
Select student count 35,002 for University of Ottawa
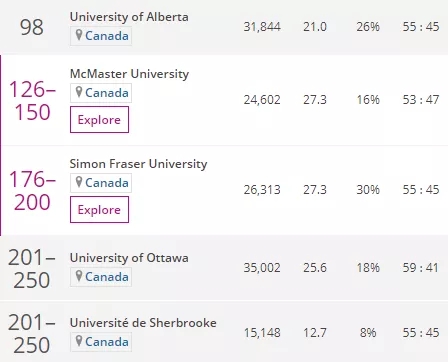[x=262, y=268]
